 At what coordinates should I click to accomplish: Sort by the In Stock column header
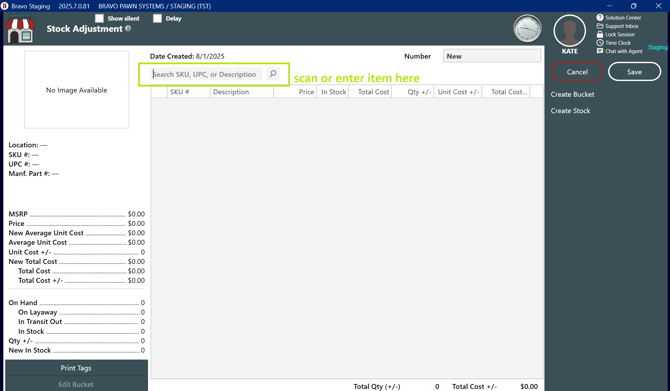[x=333, y=92]
